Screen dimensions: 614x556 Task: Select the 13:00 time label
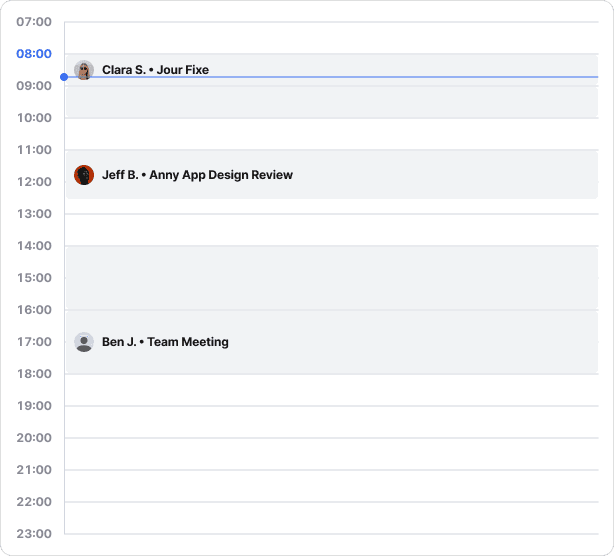pos(34,214)
